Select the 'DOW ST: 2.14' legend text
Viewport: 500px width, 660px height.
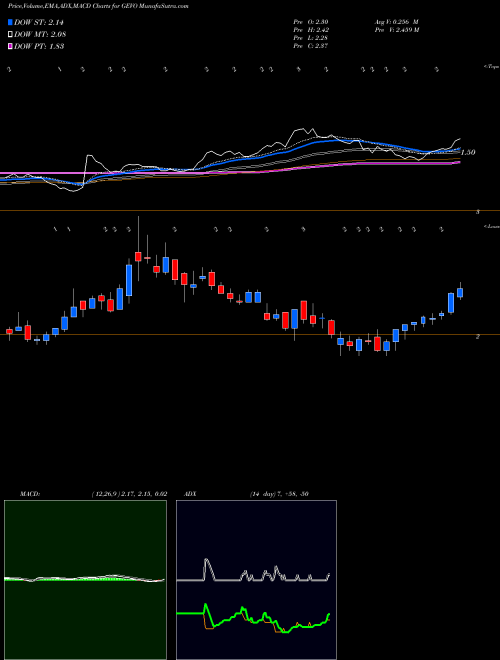(x=39, y=23)
